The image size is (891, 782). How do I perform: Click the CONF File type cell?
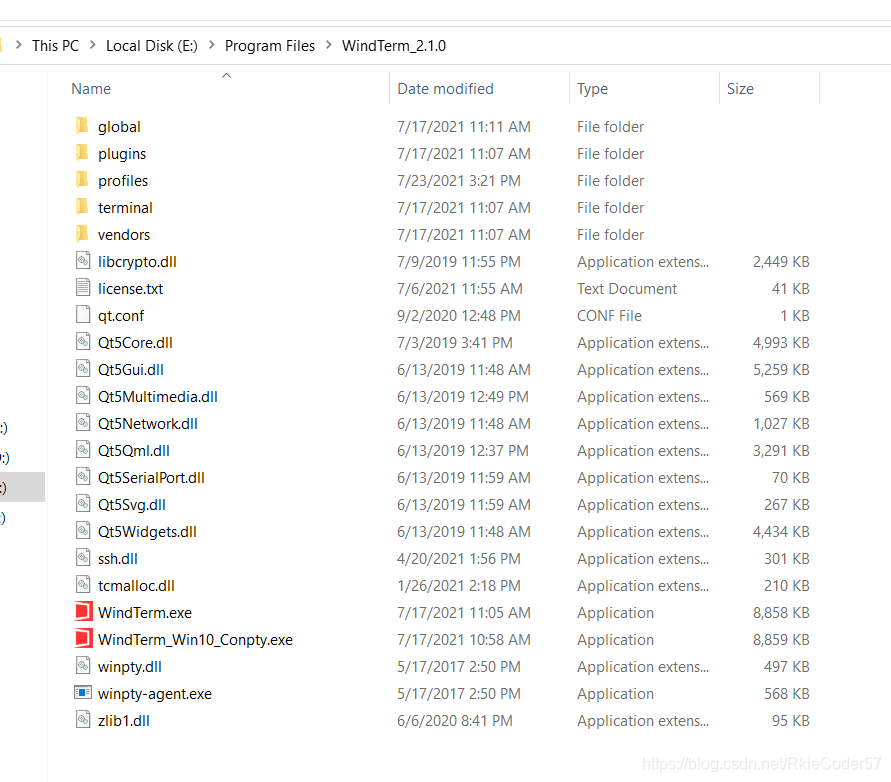[x=609, y=316]
